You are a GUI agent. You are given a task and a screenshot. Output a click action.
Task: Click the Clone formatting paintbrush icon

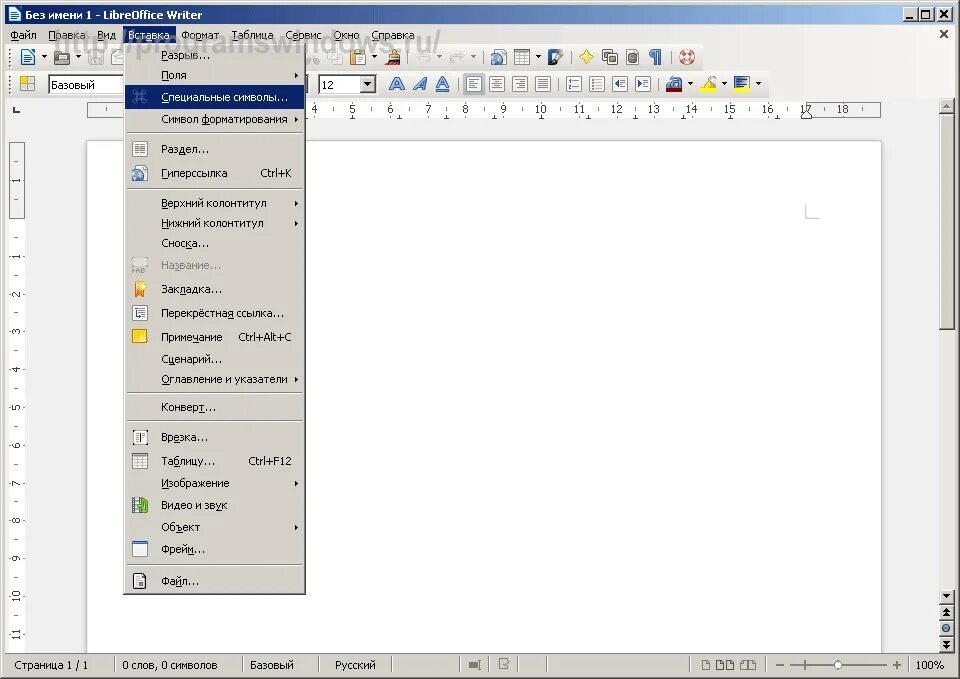393,58
